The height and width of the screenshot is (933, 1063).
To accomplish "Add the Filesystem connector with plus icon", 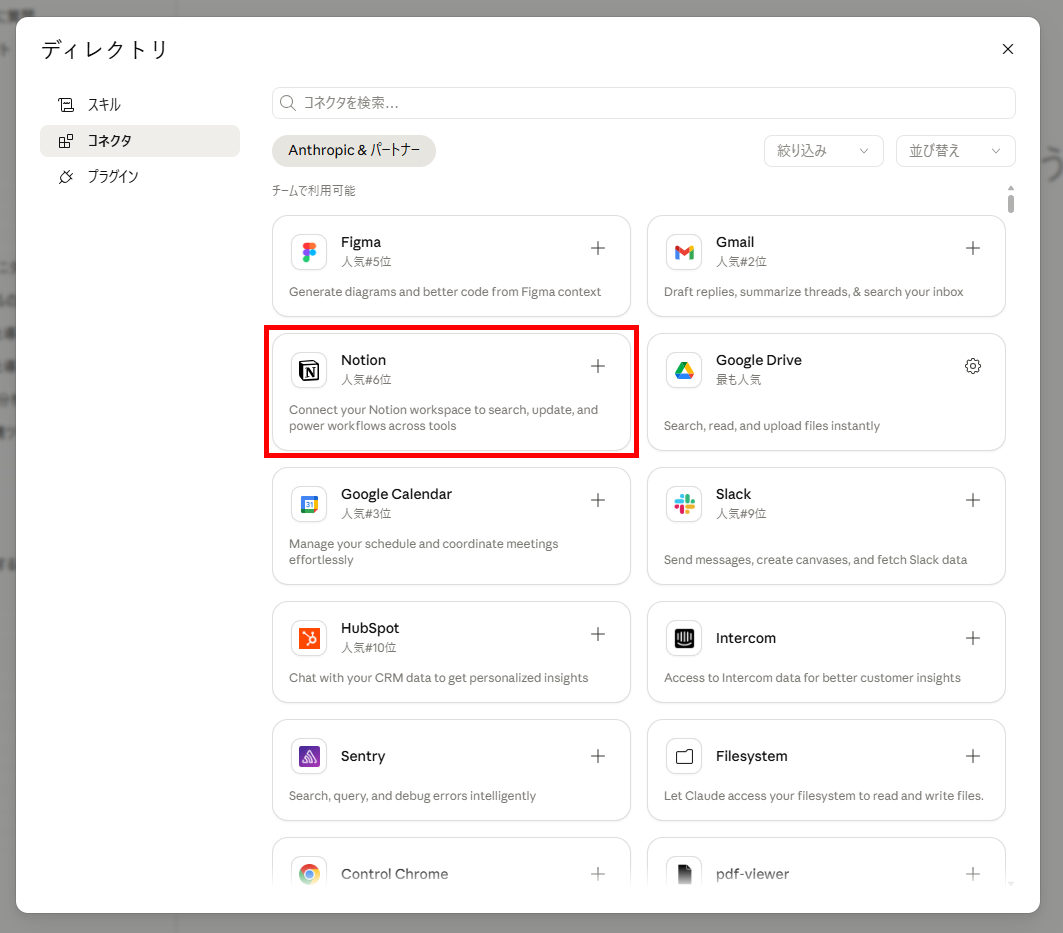I will (x=972, y=756).
